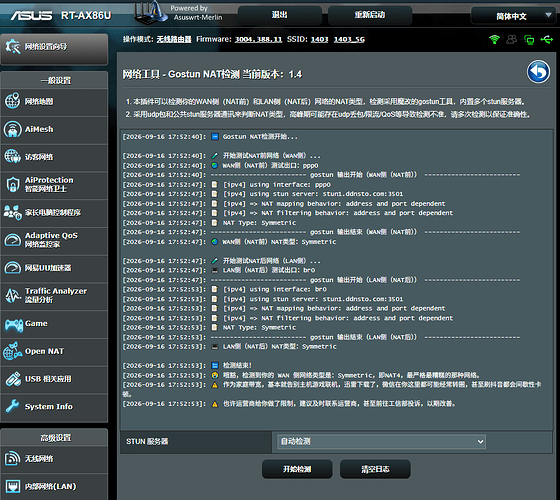This screenshot has height=500, width=560.
Task: Click the green USB status icon
Action: (x=546, y=39)
